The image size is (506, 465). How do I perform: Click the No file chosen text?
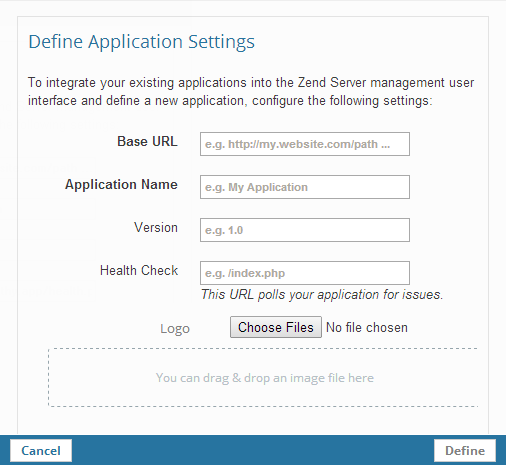367,327
